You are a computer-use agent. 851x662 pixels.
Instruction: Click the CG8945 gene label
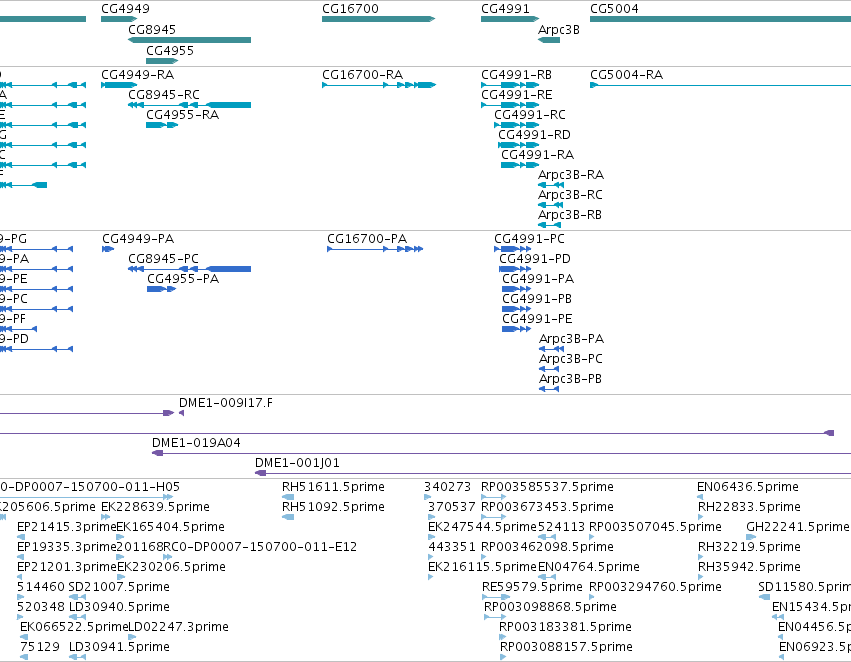pyautogui.click(x=152, y=30)
